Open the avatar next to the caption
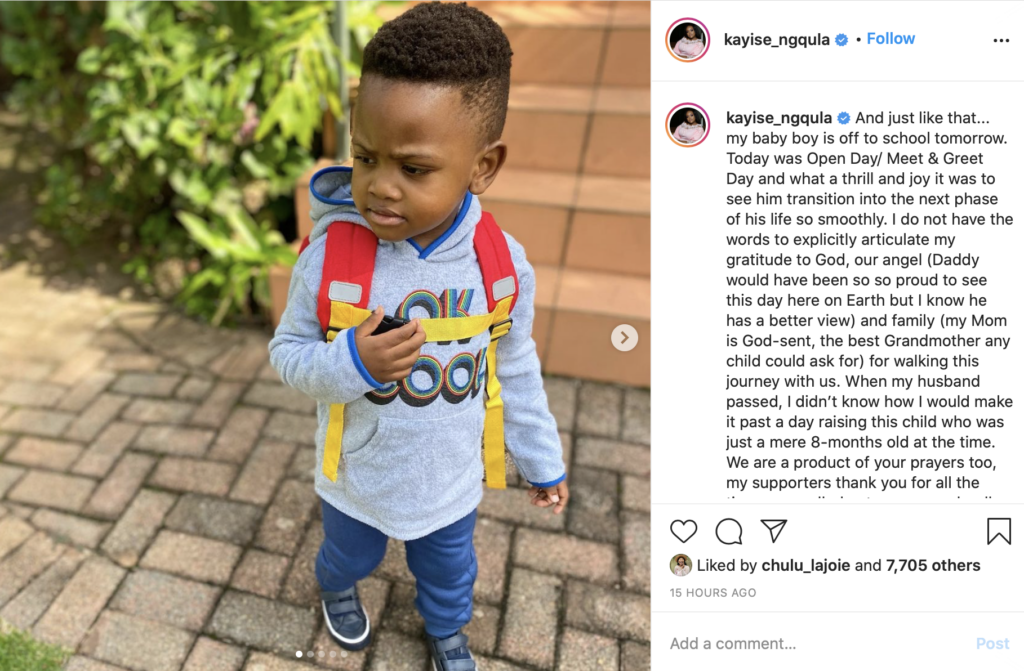 point(688,125)
